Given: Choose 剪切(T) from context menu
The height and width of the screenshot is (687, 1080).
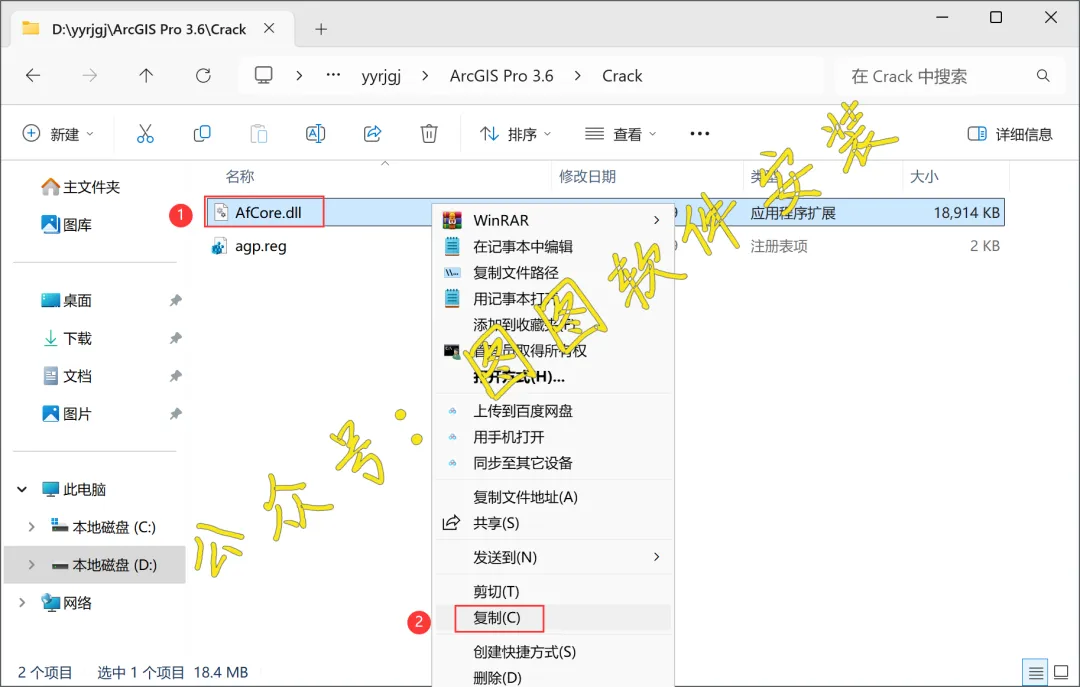Looking at the screenshot, I should pyautogui.click(x=553, y=591).
